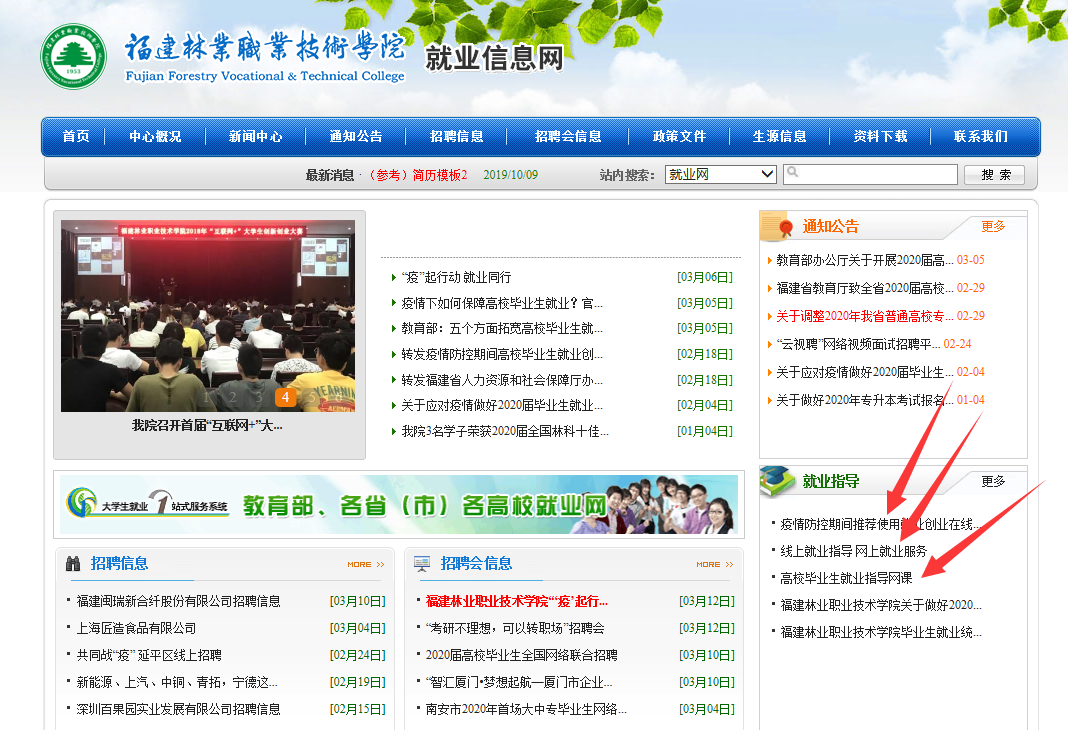Go to the 招聘会信息 navigation tab
The width and height of the screenshot is (1068, 730).
point(568,136)
